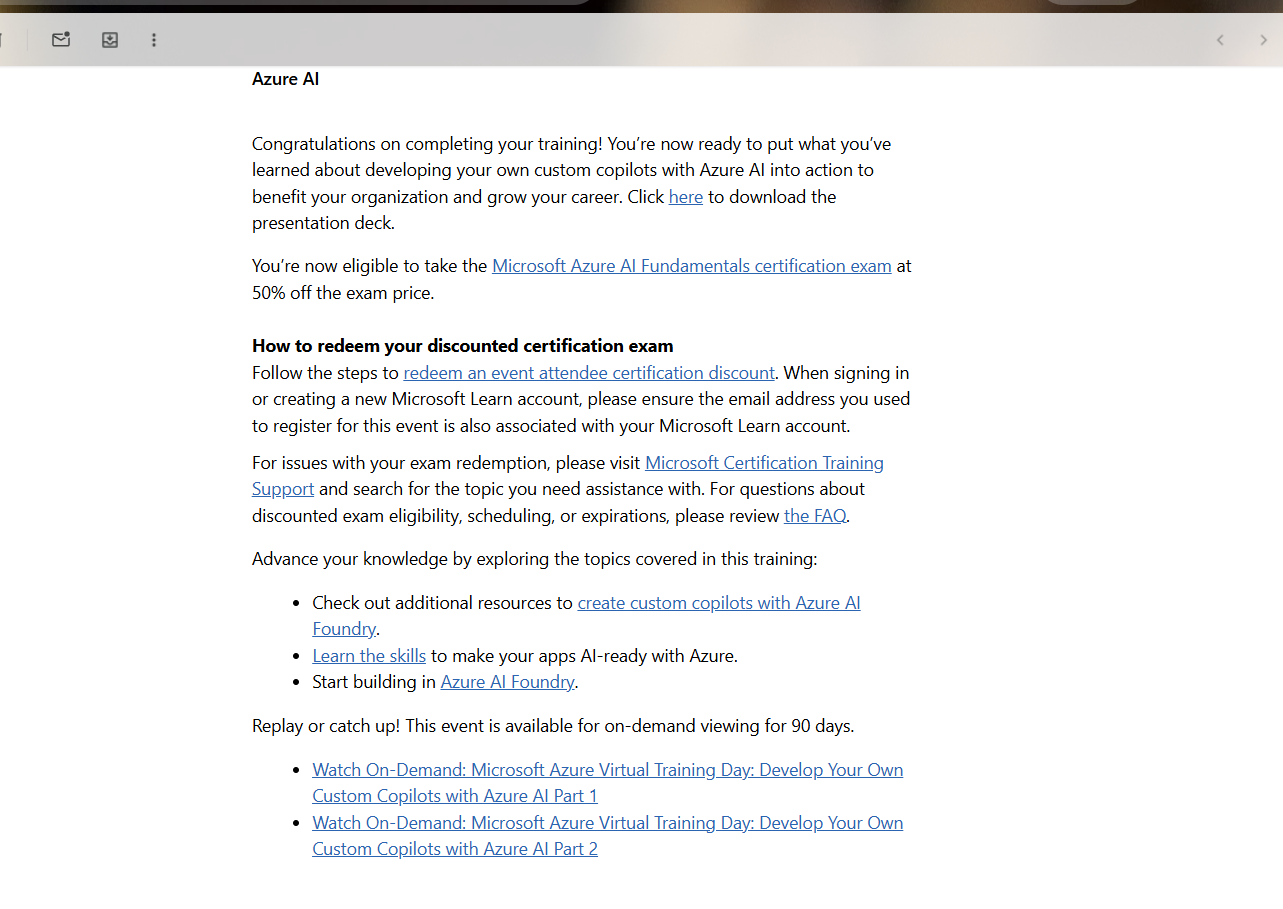Open 'the FAQ' link
Viewport: 1283px width, 909px height.
point(815,515)
